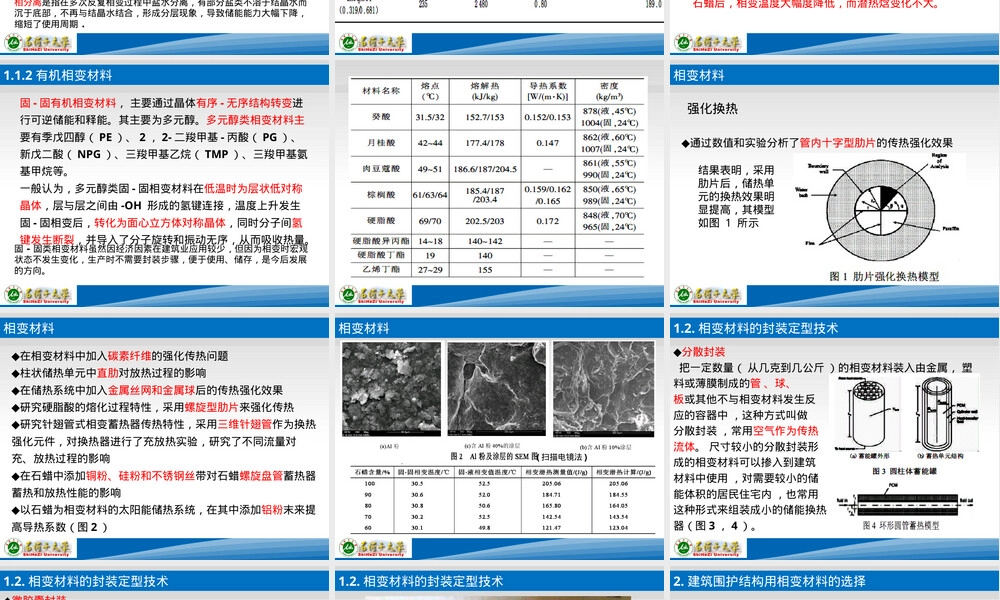Click the 0.172 thermal conductivity cell
The width and height of the screenshot is (1000, 600).
(x=547, y=221)
